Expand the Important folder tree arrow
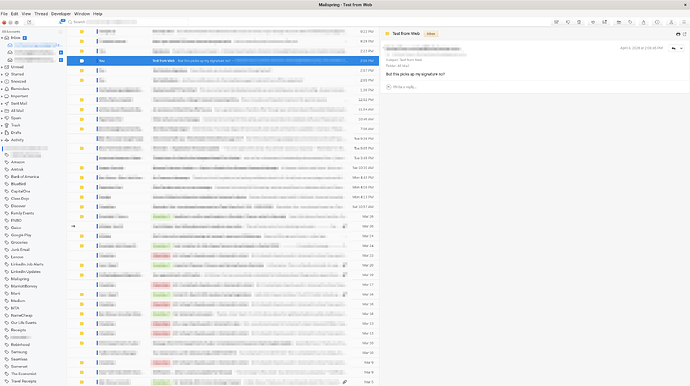Viewport: 690px width, 386px height. click(2, 96)
